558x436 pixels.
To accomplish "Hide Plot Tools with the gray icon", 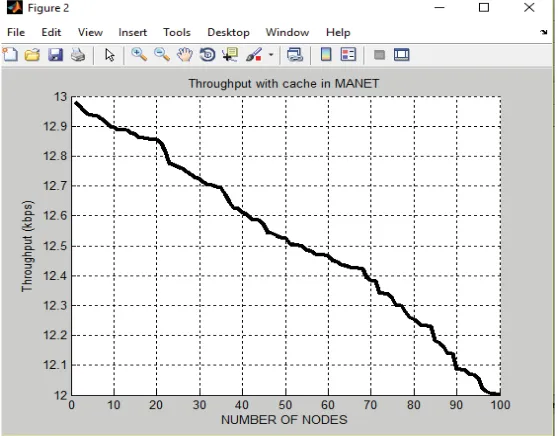I will tap(379, 55).
